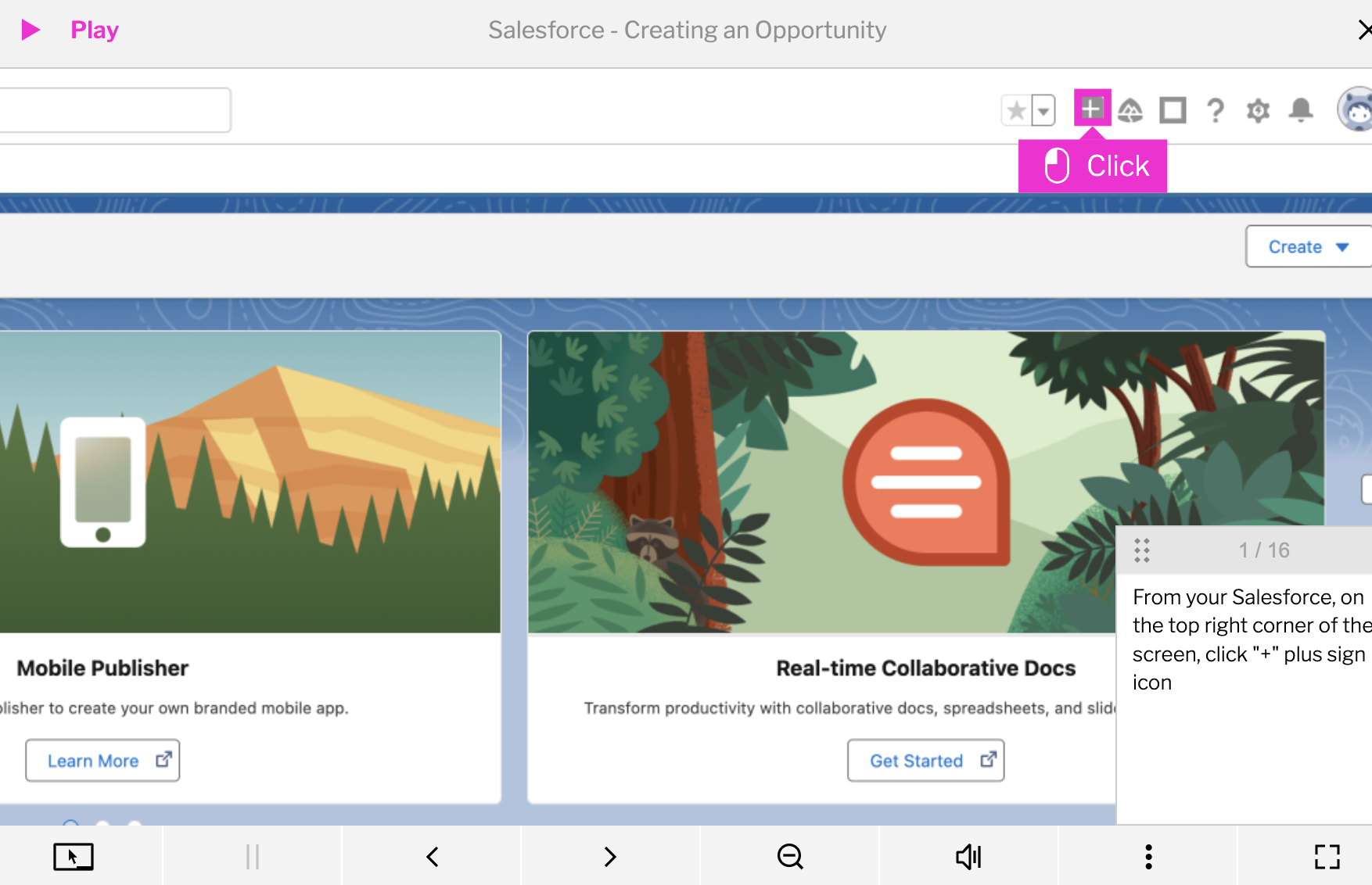Toggle fullscreen mode
The image size is (1372, 885).
pyautogui.click(x=1327, y=857)
